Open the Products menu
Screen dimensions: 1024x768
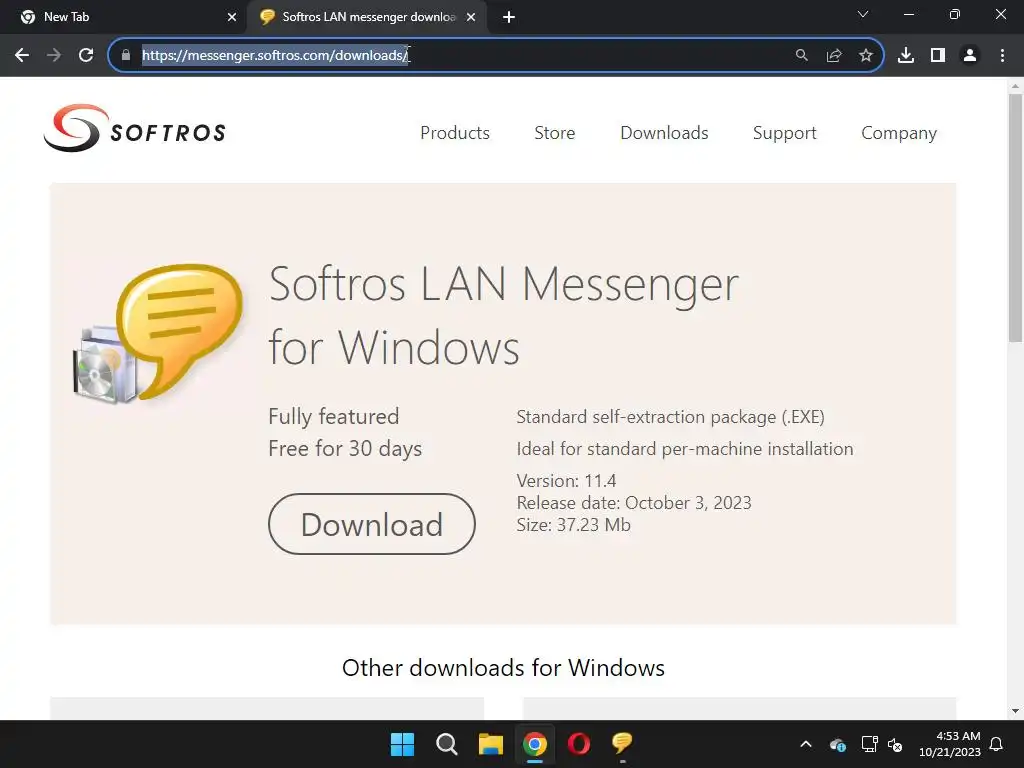(455, 133)
